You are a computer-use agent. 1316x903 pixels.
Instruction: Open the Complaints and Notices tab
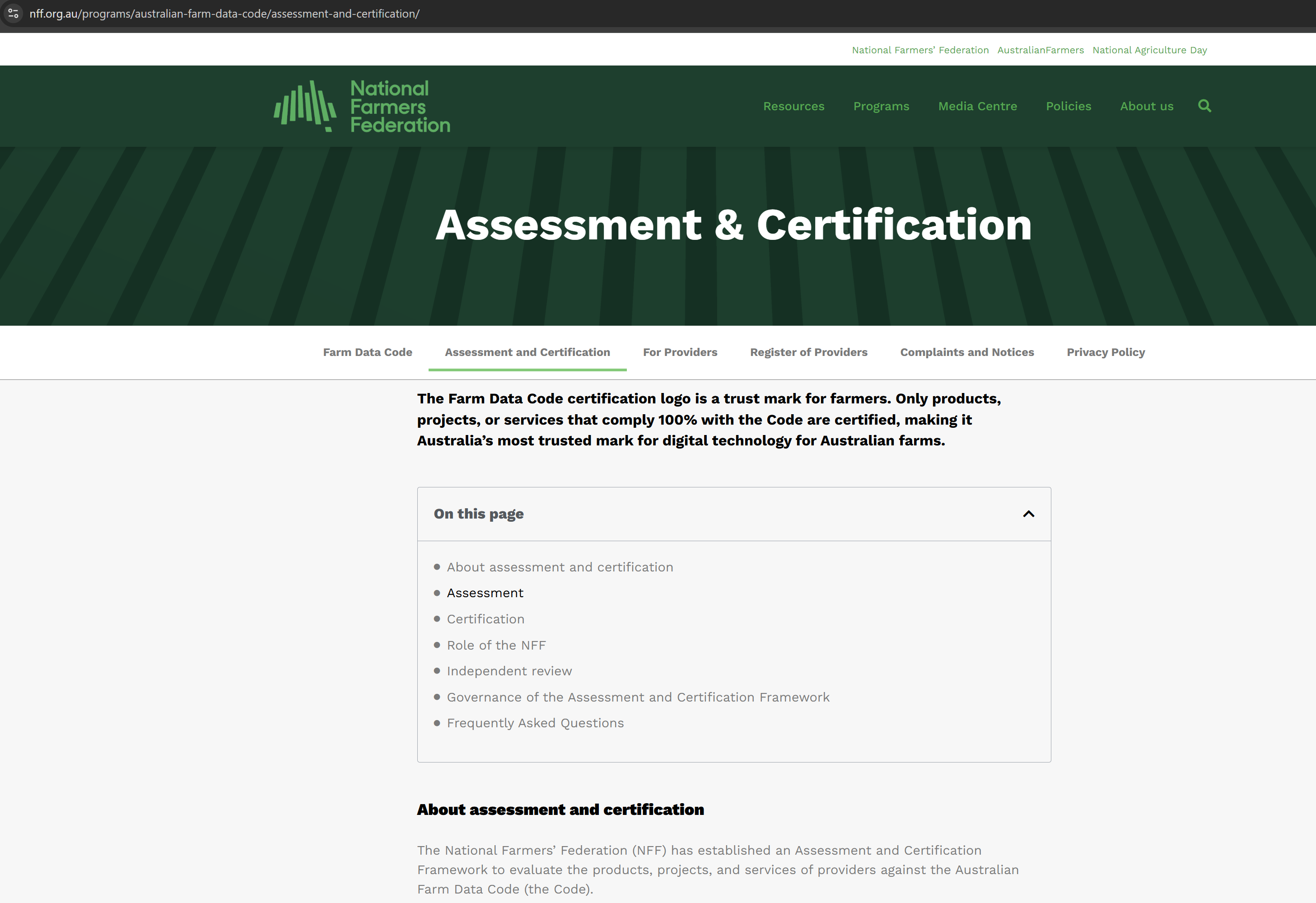click(967, 352)
